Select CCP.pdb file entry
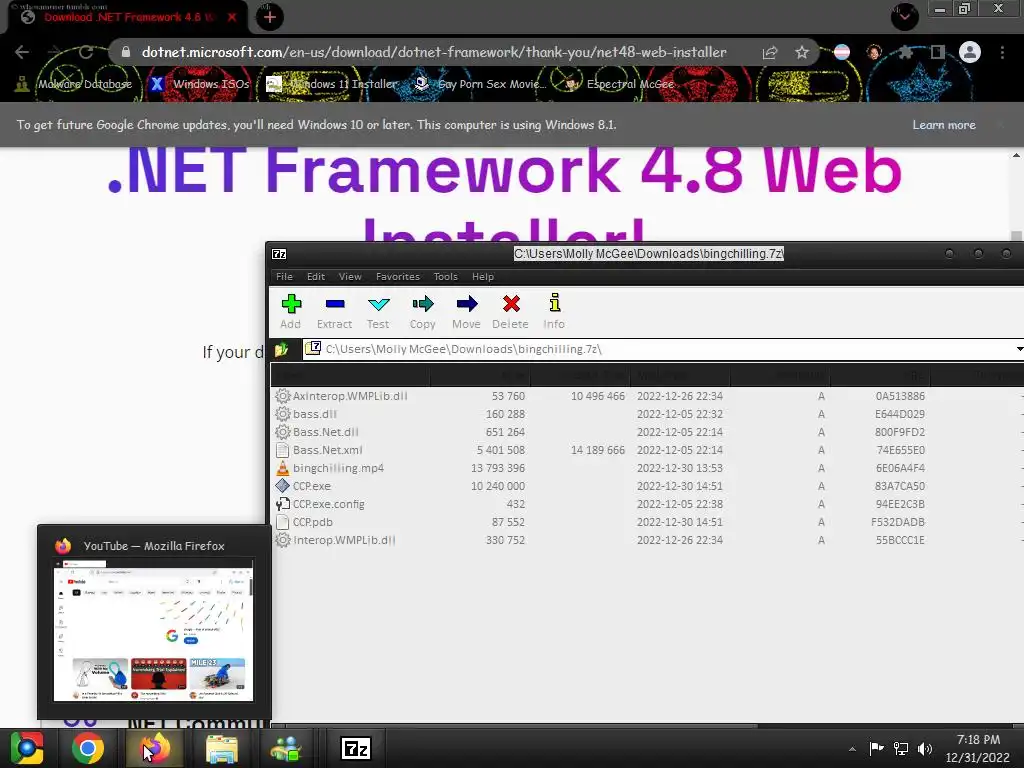 pyautogui.click(x=647, y=522)
